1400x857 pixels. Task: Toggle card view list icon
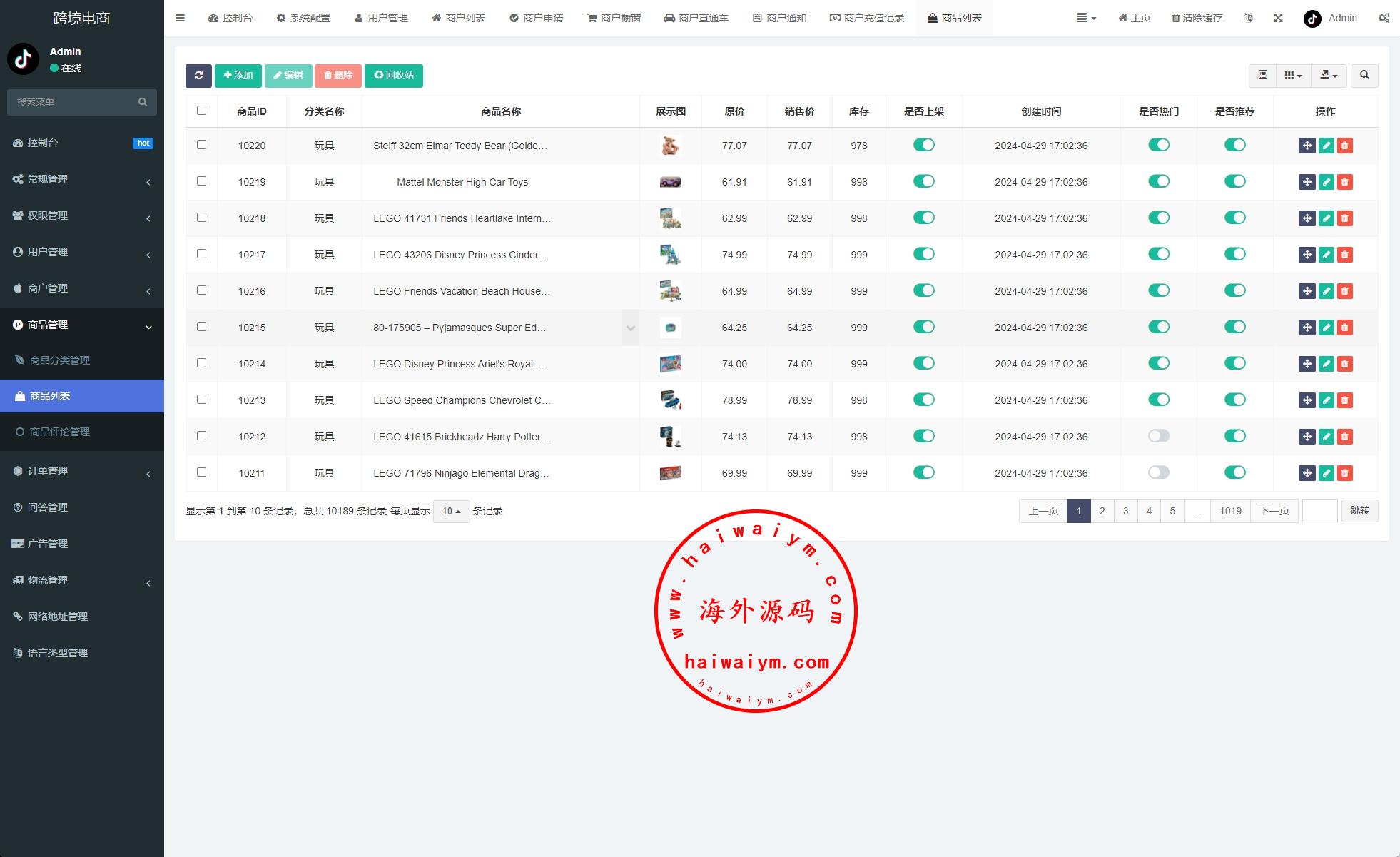pyautogui.click(x=1262, y=76)
